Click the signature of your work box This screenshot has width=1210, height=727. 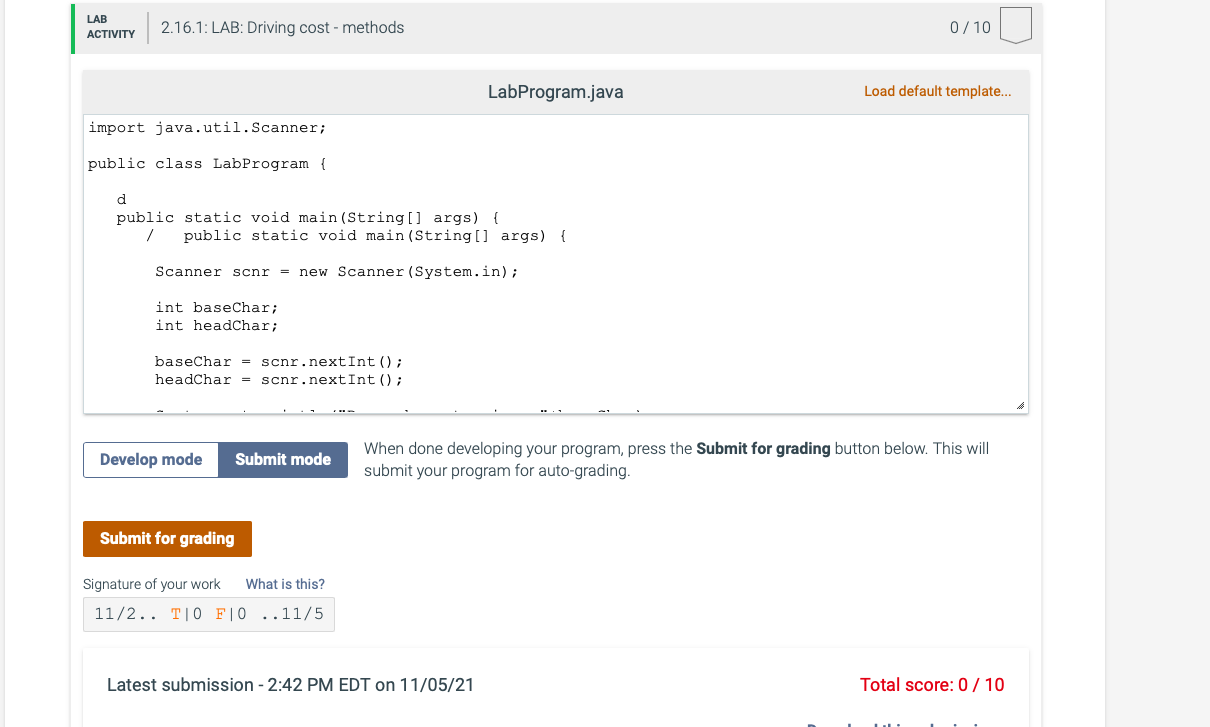(209, 614)
